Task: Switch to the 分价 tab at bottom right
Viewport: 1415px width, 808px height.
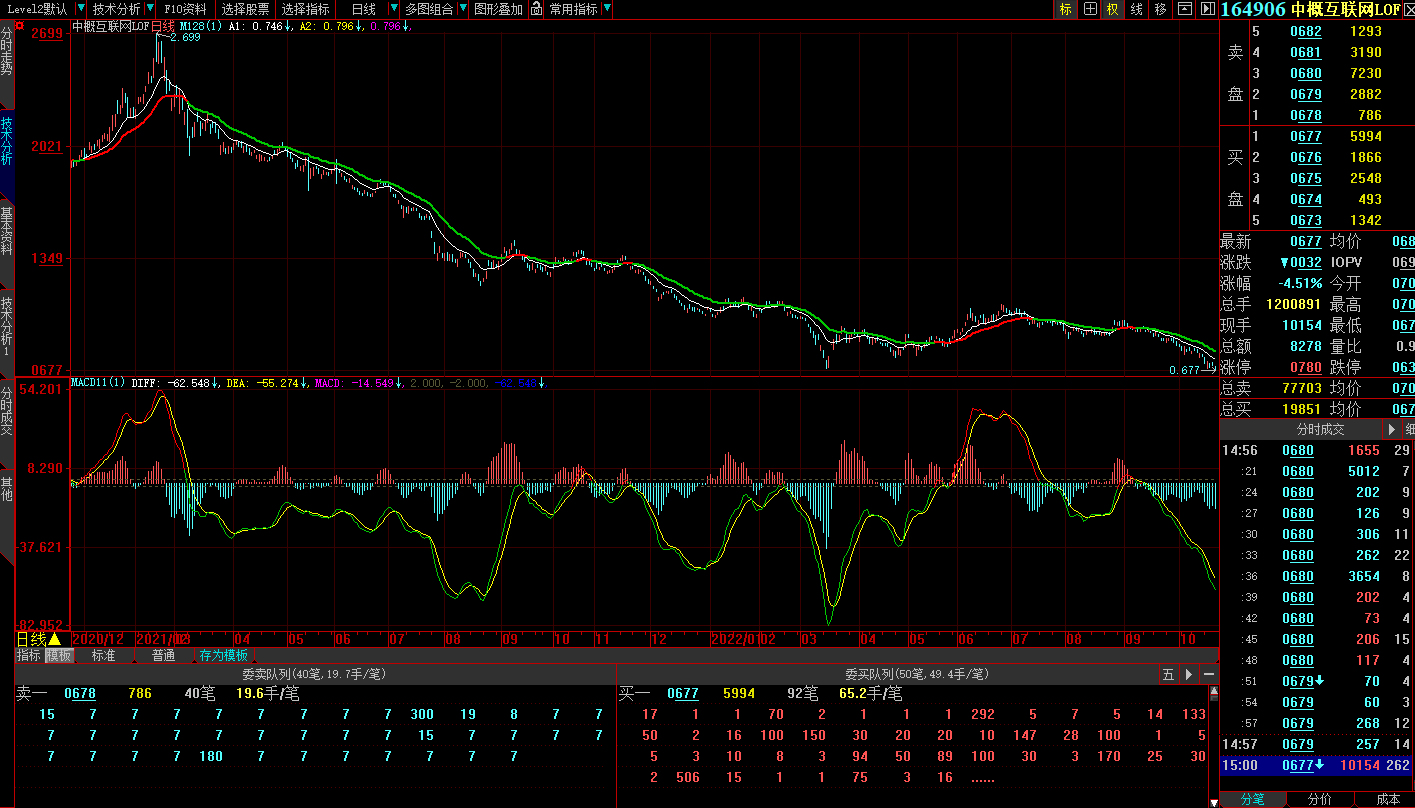Action: coord(1319,799)
